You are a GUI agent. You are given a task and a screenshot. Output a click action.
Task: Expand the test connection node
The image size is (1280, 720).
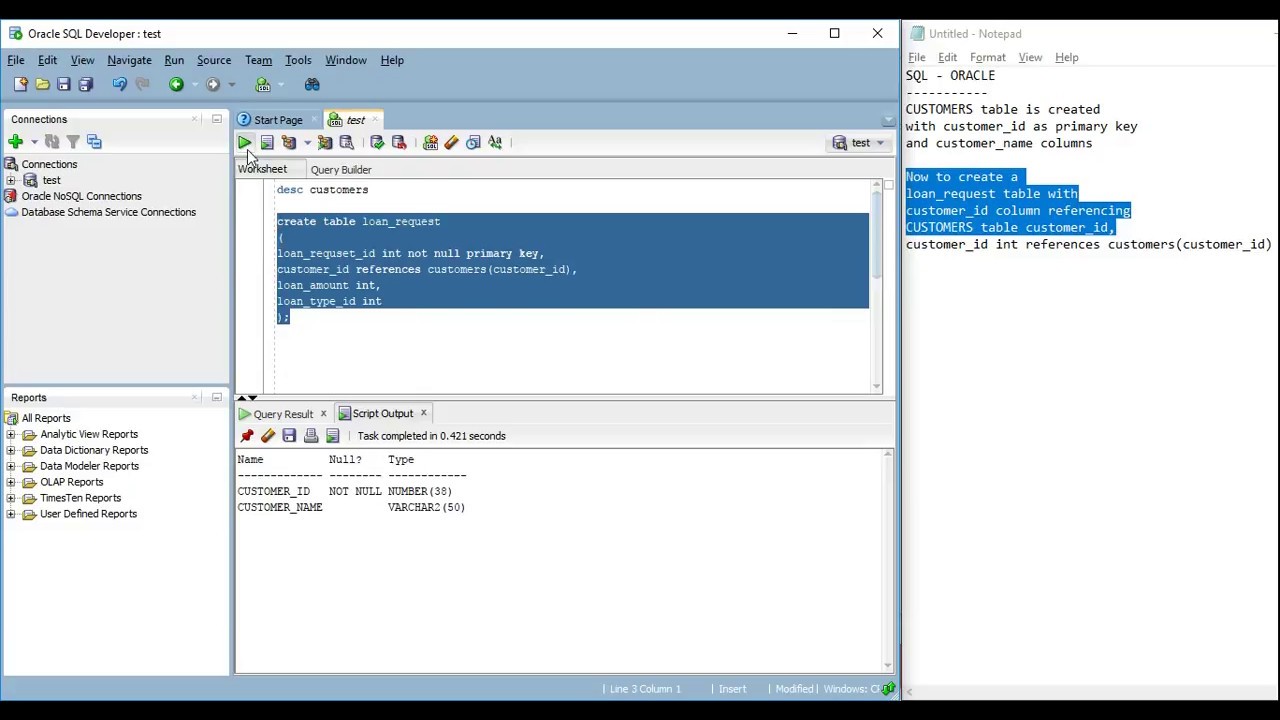[x=11, y=180]
